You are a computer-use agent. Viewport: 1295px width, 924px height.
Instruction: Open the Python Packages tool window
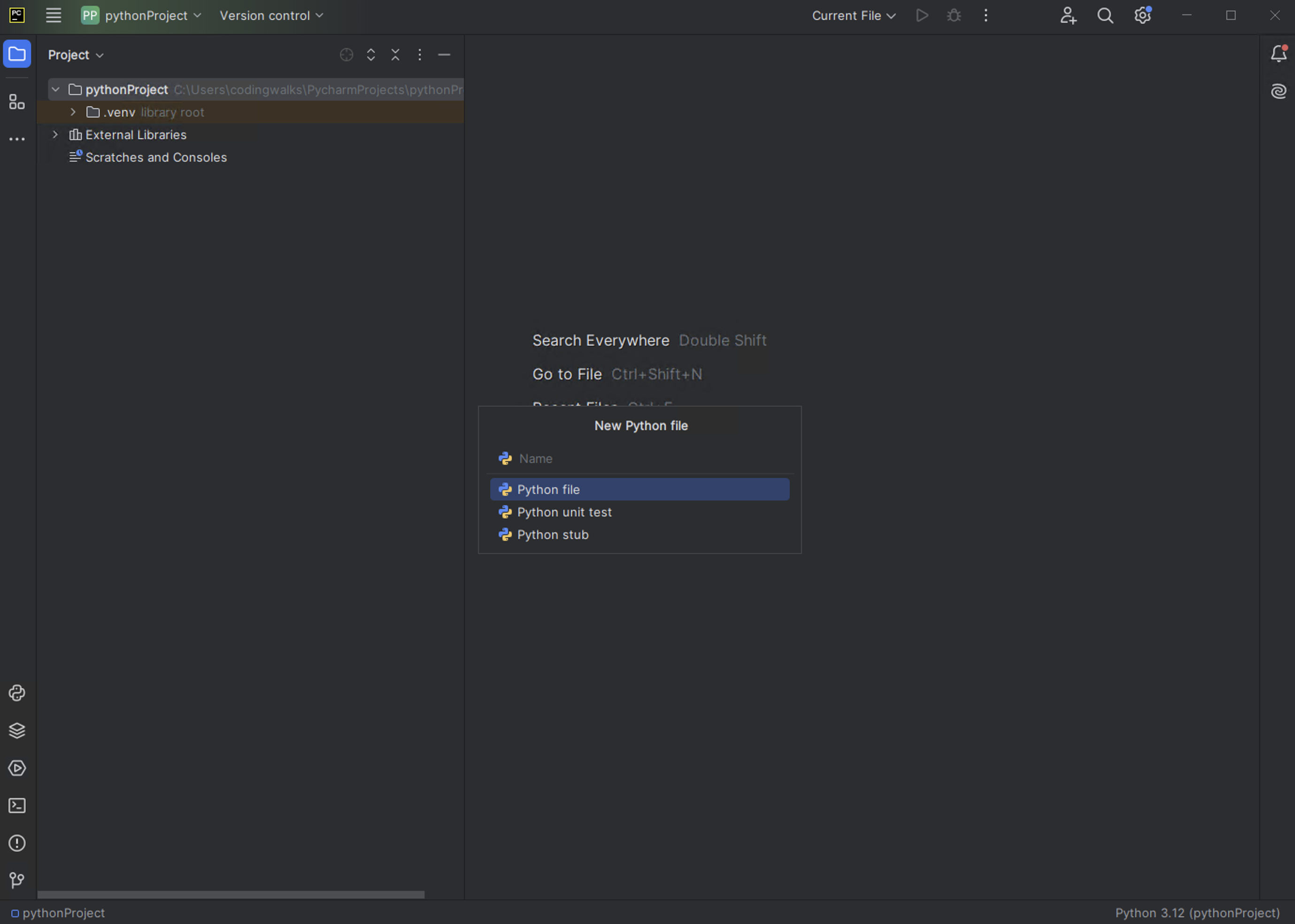[x=17, y=731]
